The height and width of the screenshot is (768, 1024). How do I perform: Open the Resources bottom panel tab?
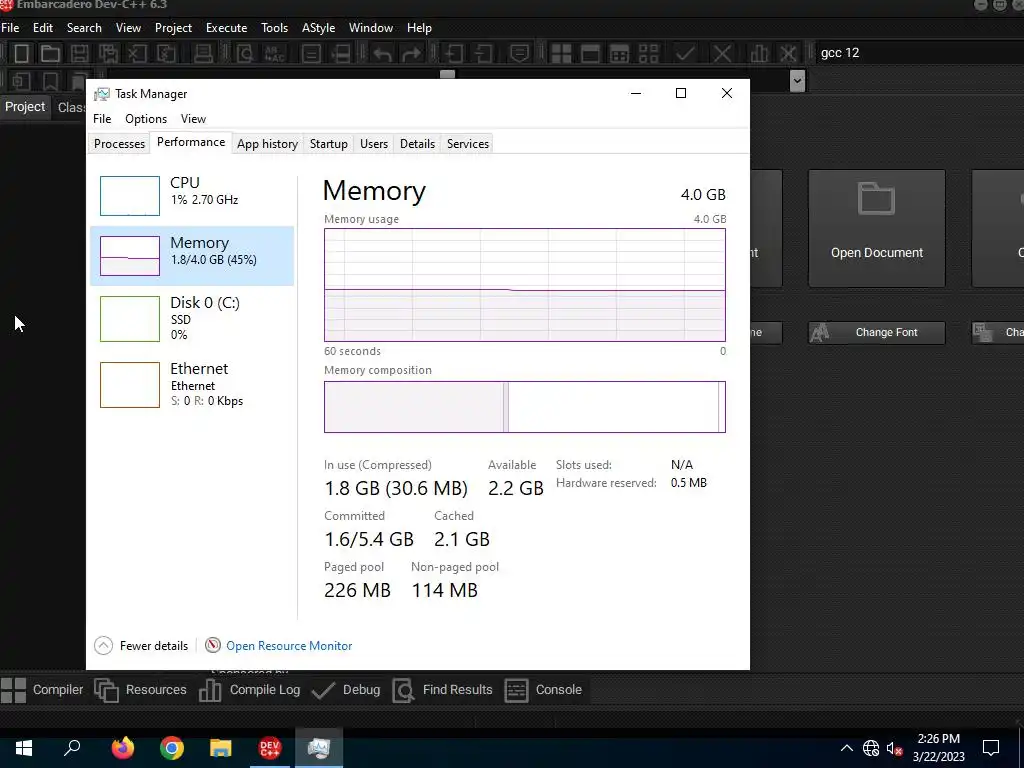(x=141, y=690)
